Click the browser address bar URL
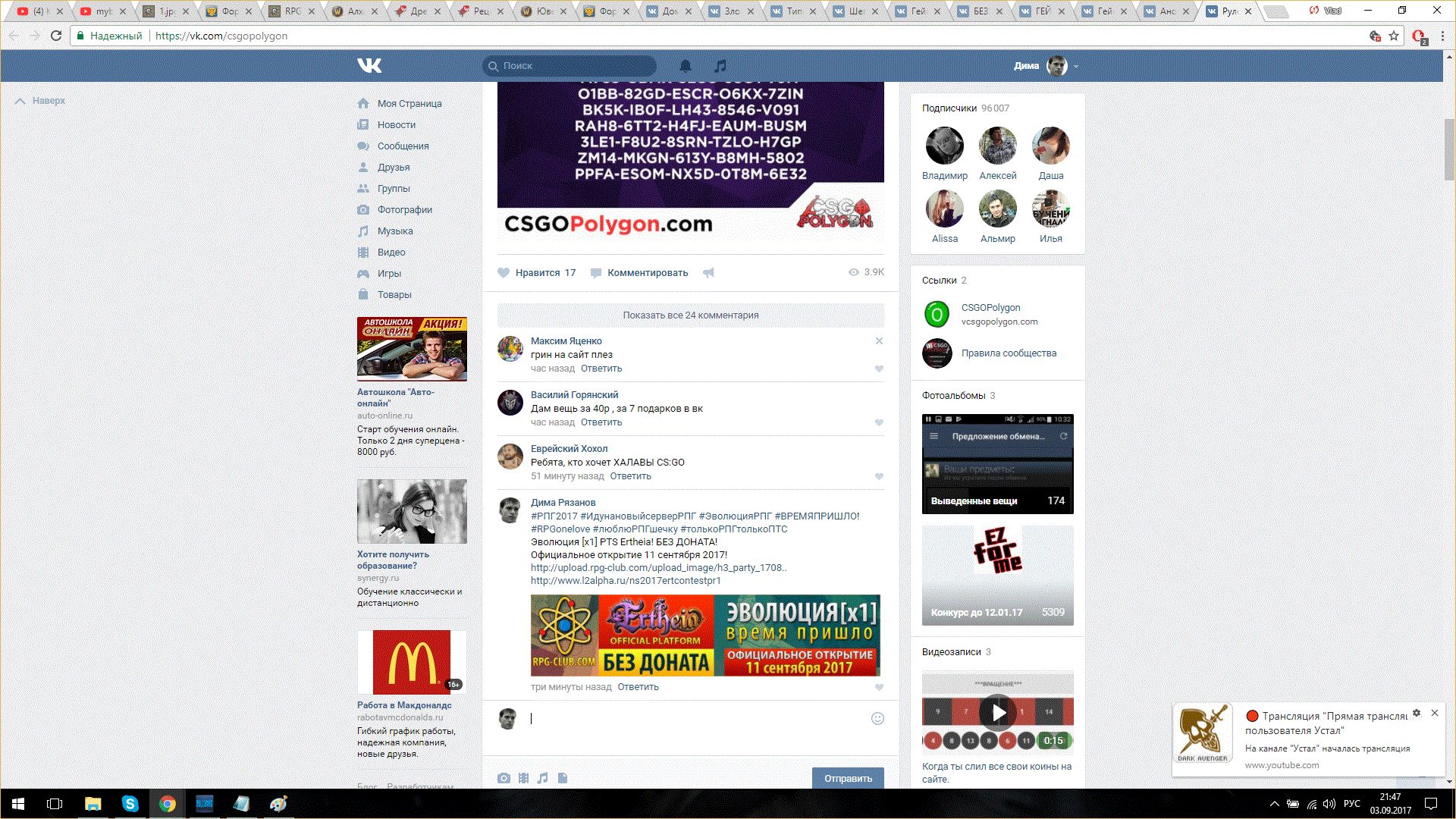 (x=221, y=36)
